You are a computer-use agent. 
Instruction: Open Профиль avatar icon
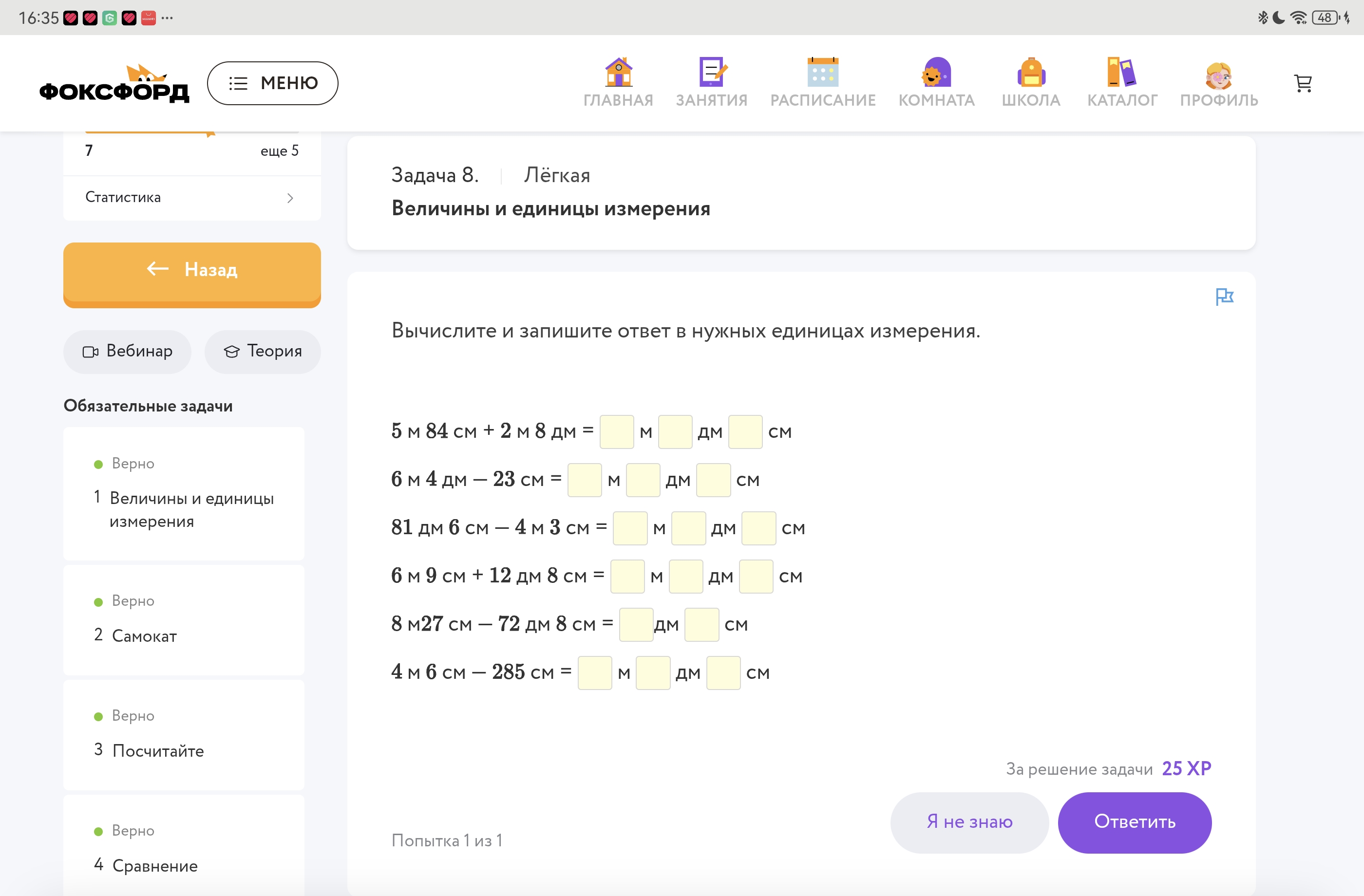pyautogui.click(x=1218, y=75)
